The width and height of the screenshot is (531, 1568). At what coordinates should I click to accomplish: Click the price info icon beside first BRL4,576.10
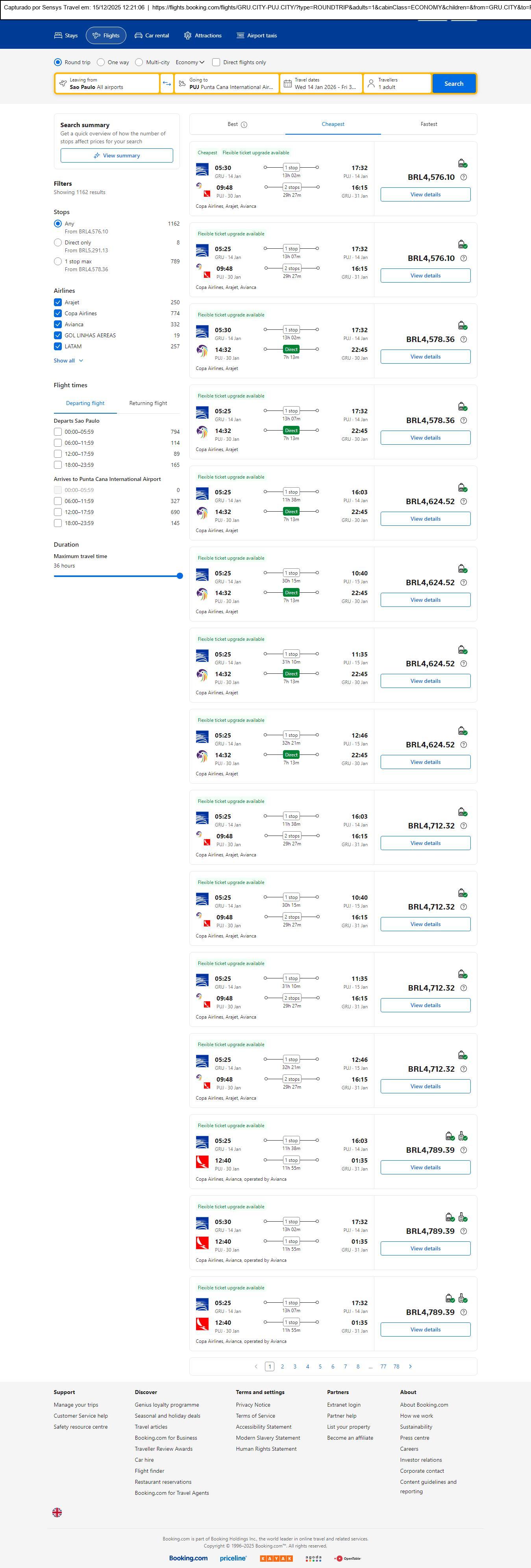point(463,177)
